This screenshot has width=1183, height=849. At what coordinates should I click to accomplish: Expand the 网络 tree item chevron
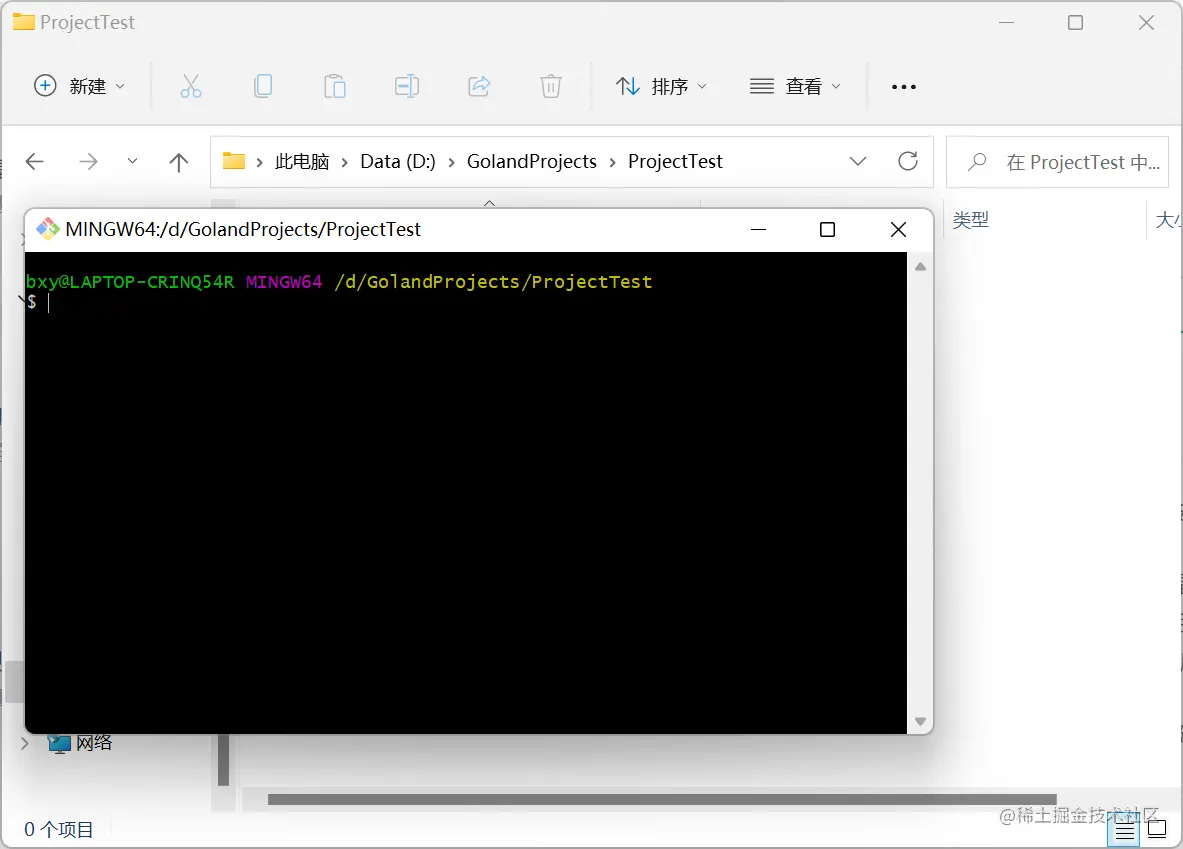[25, 743]
